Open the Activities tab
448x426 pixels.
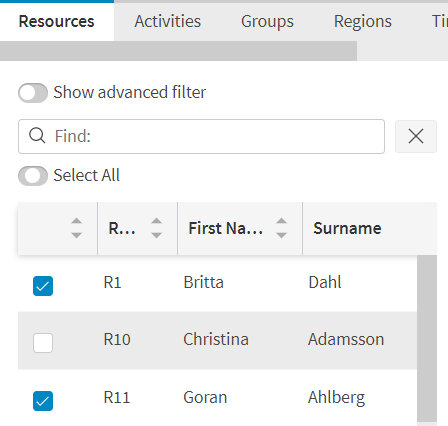[x=167, y=22]
